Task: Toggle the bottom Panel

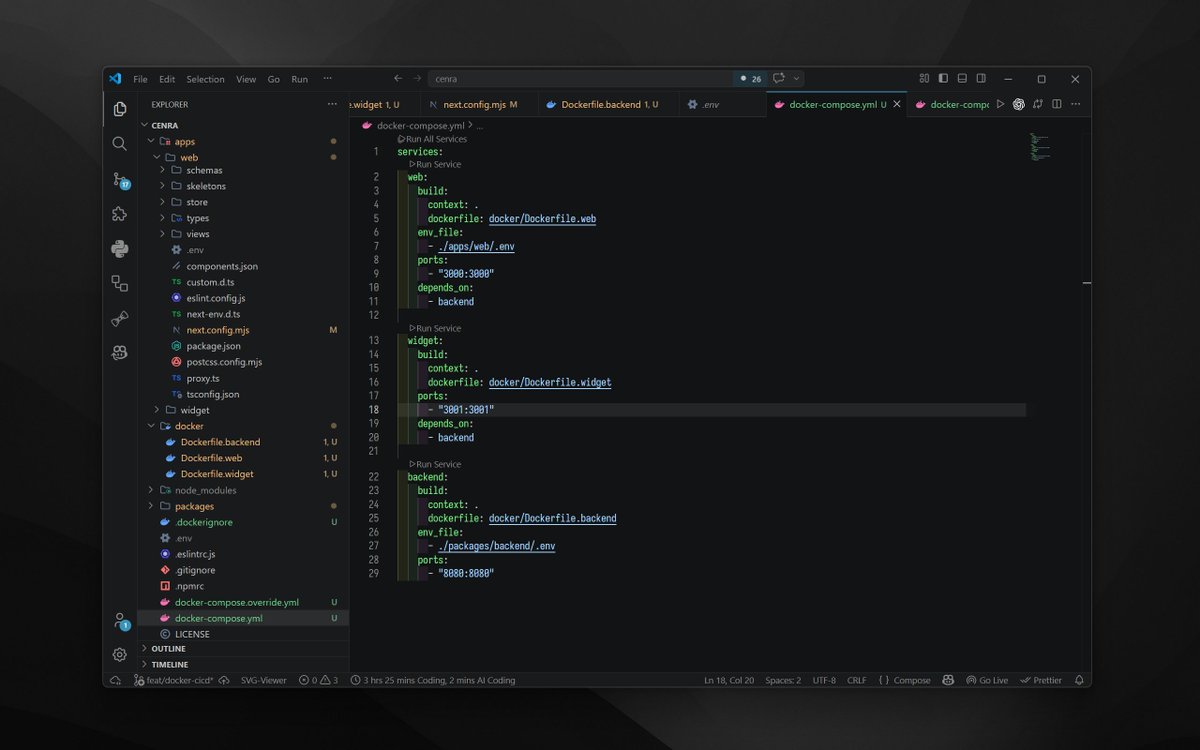Action: pos(962,79)
